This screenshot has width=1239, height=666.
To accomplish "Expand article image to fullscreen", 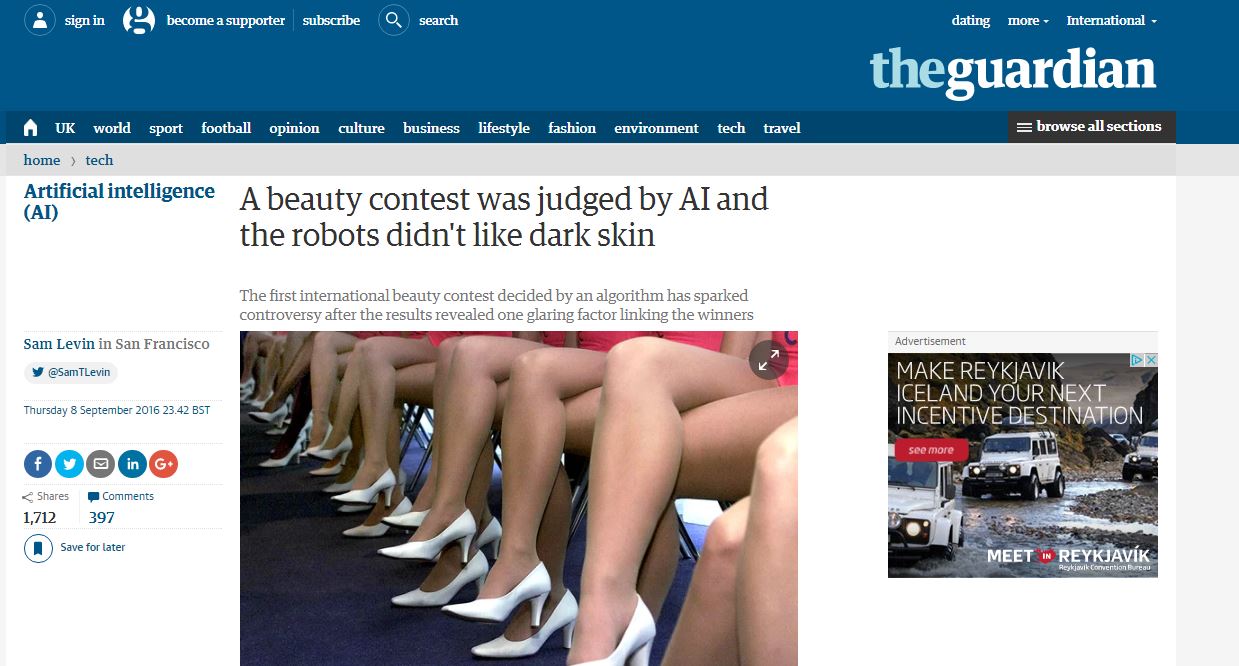I will pos(768,361).
